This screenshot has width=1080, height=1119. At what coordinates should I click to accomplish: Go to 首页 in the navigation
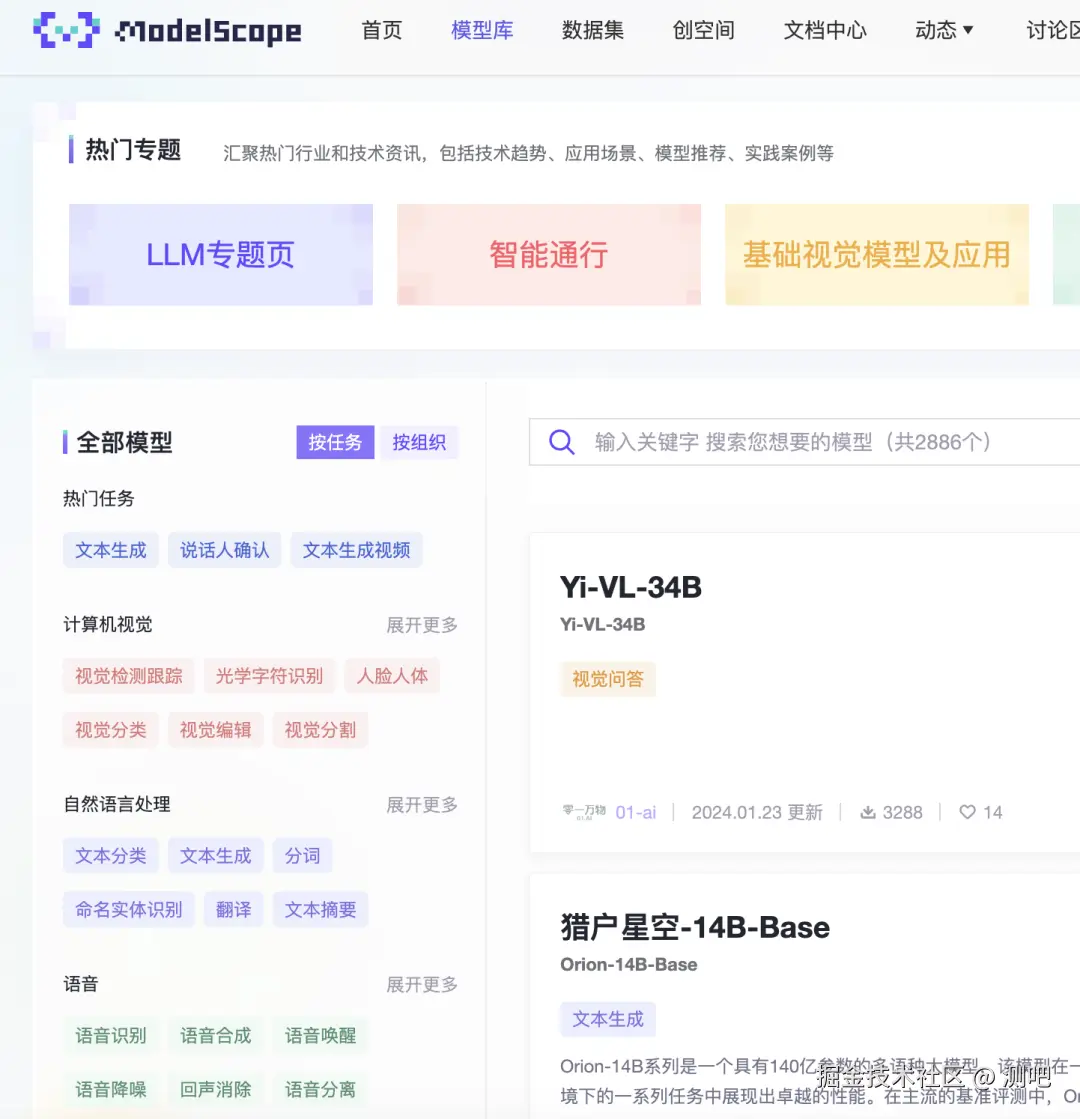pos(382,30)
